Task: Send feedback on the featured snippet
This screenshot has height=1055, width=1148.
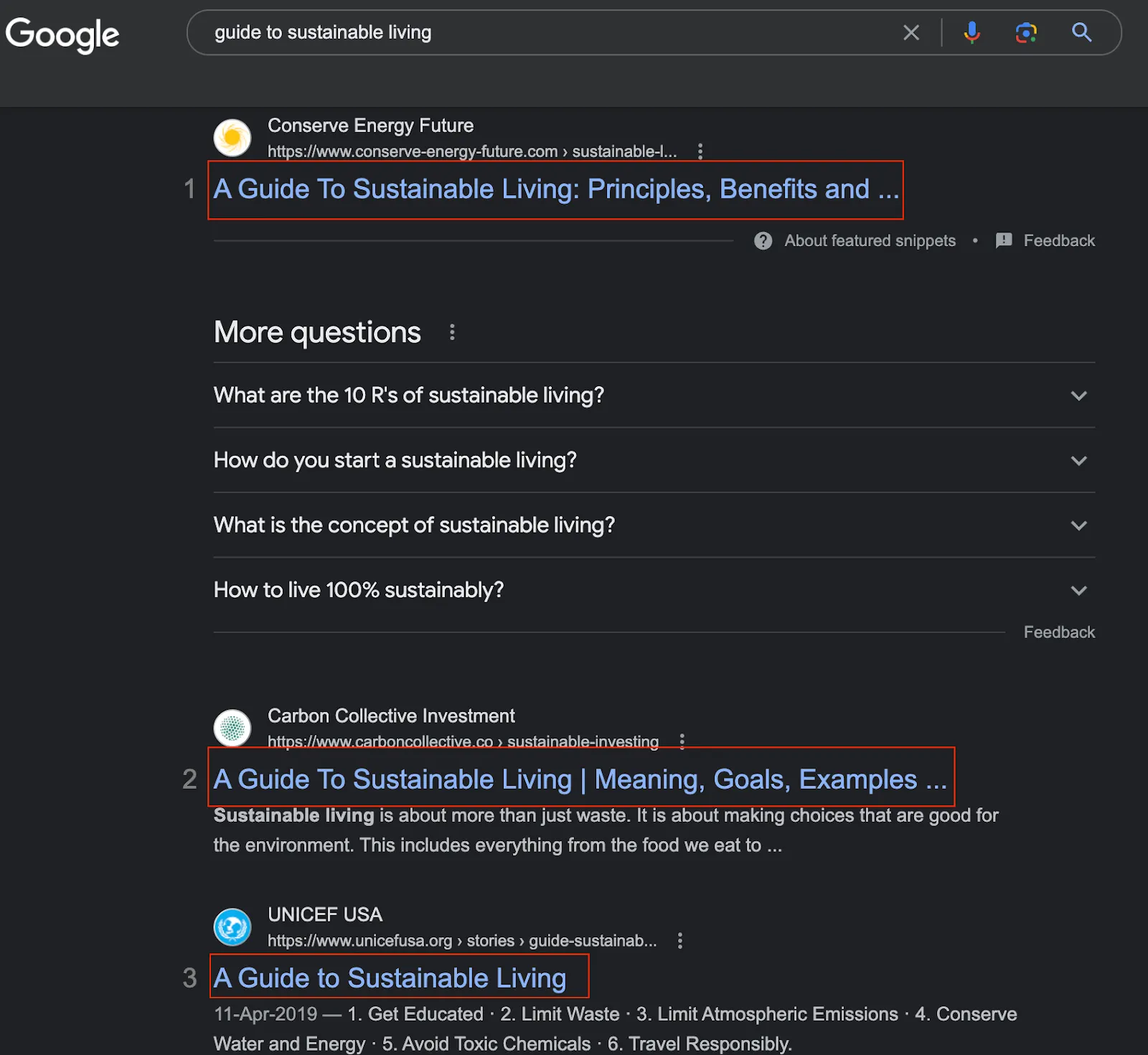Action: pos(1059,240)
